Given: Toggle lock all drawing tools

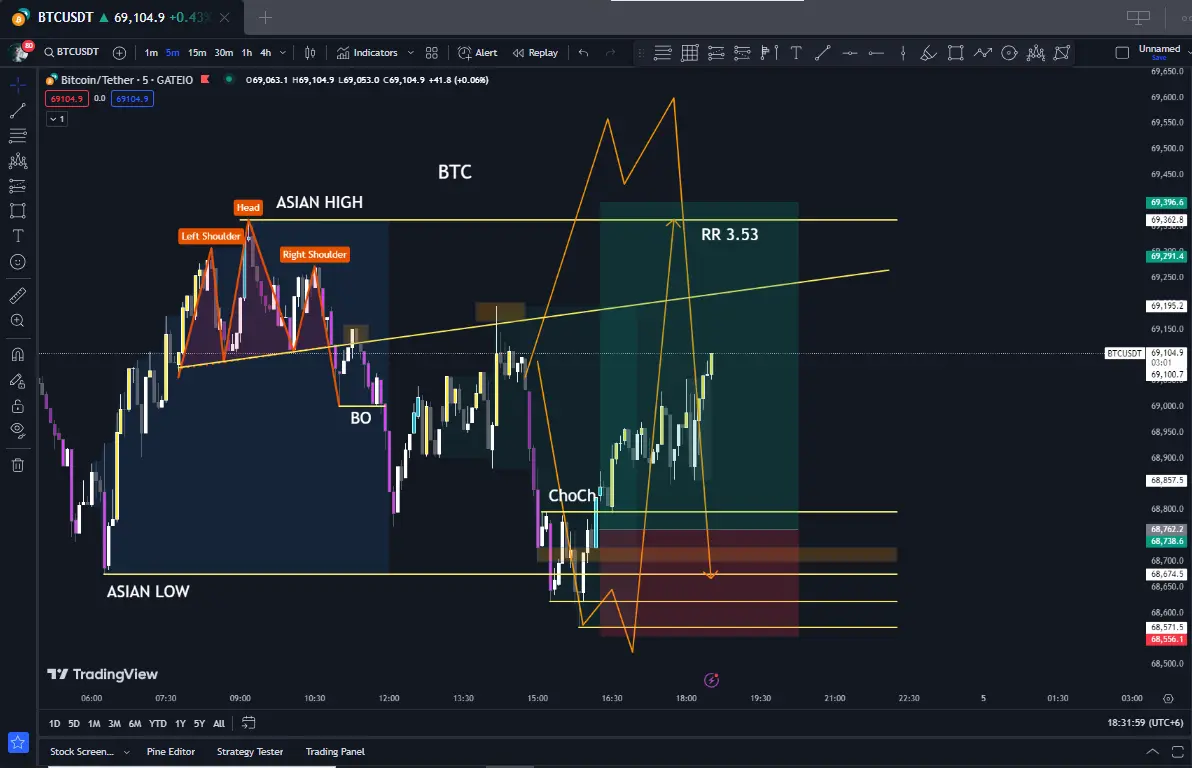Looking at the screenshot, I should [17, 405].
